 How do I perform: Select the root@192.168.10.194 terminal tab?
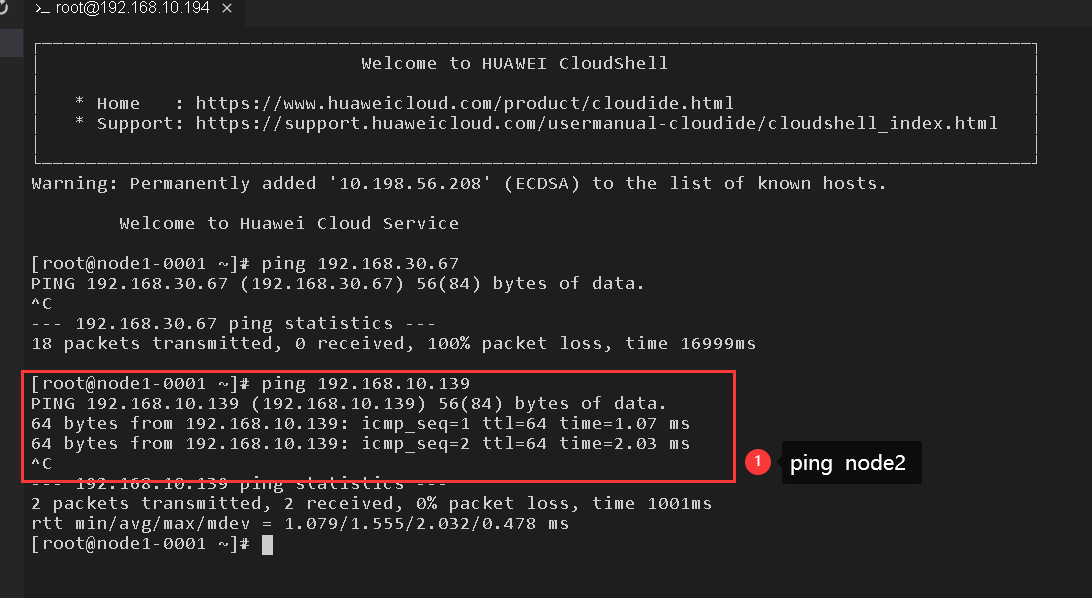[x=131, y=8]
